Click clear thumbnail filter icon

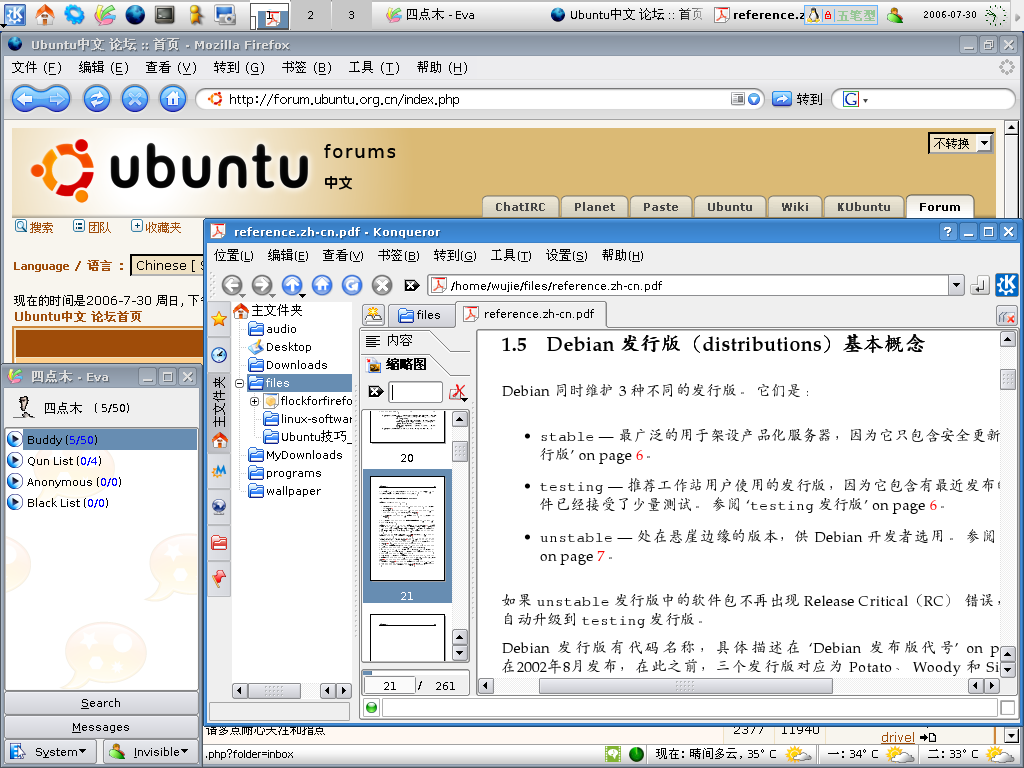pos(458,392)
